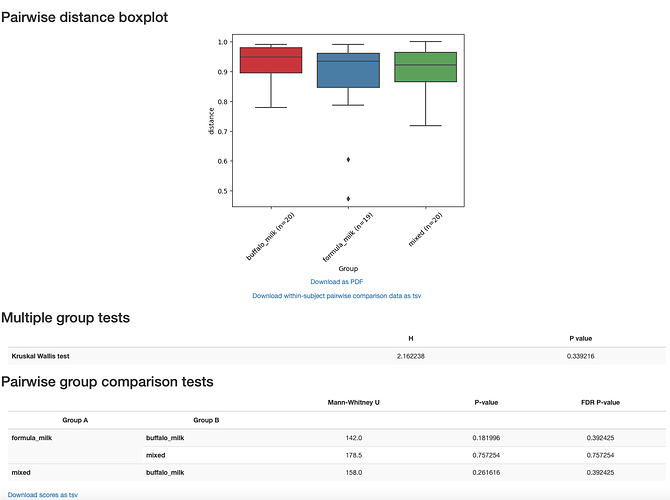Click the lowest formula_milk outlier point
This screenshot has height=500, width=670.
[x=348, y=199]
